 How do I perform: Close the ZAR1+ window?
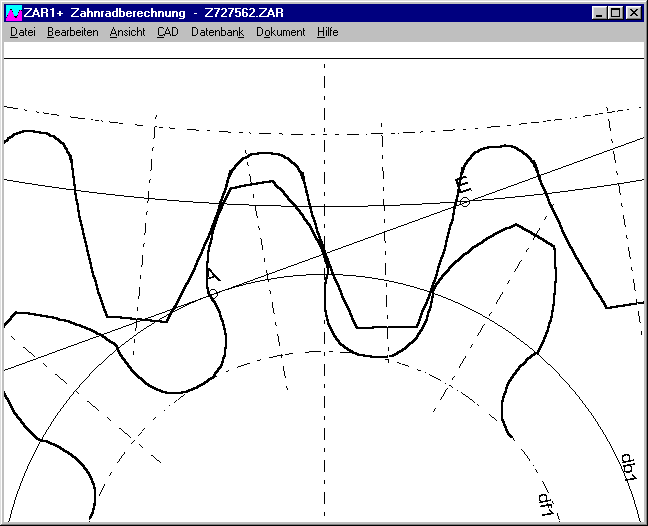pyautogui.click(x=633, y=13)
